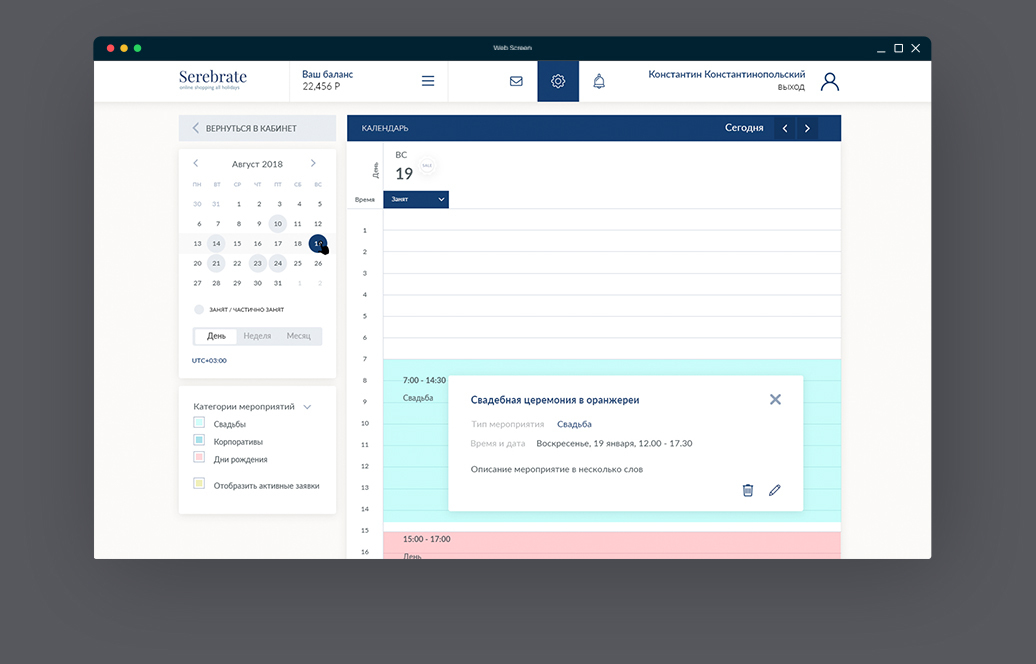1036x664 pixels.
Task: Click the user profile avatar icon
Action: tap(829, 82)
